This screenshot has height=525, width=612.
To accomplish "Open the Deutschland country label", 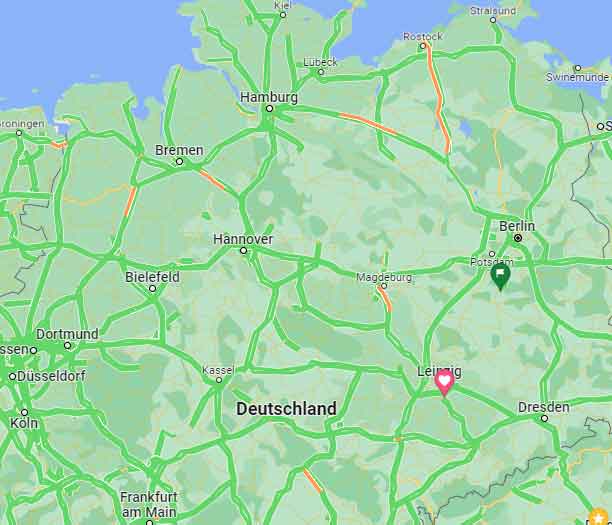I will point(286,409).
